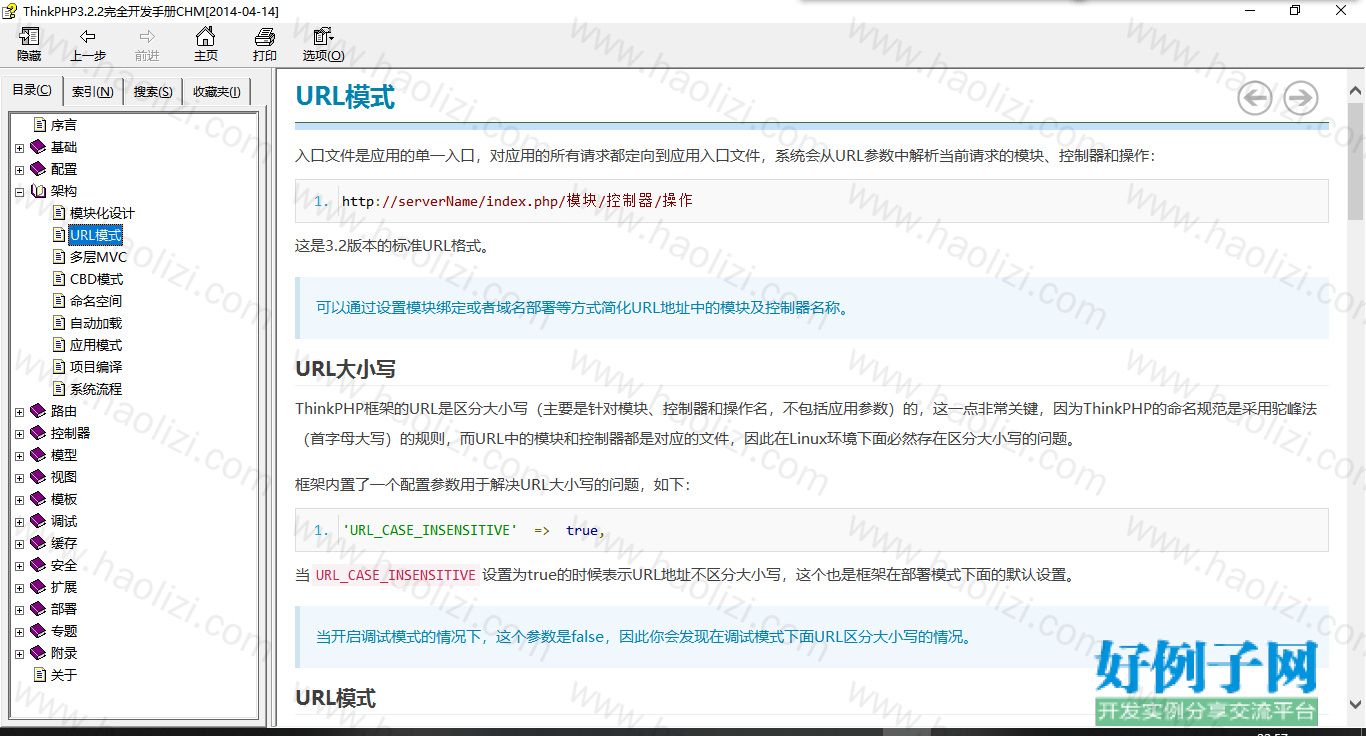Viewport: 1366px width, 736px height.
Task: Click the book icon beside 路由
Action: coord(39,411)
